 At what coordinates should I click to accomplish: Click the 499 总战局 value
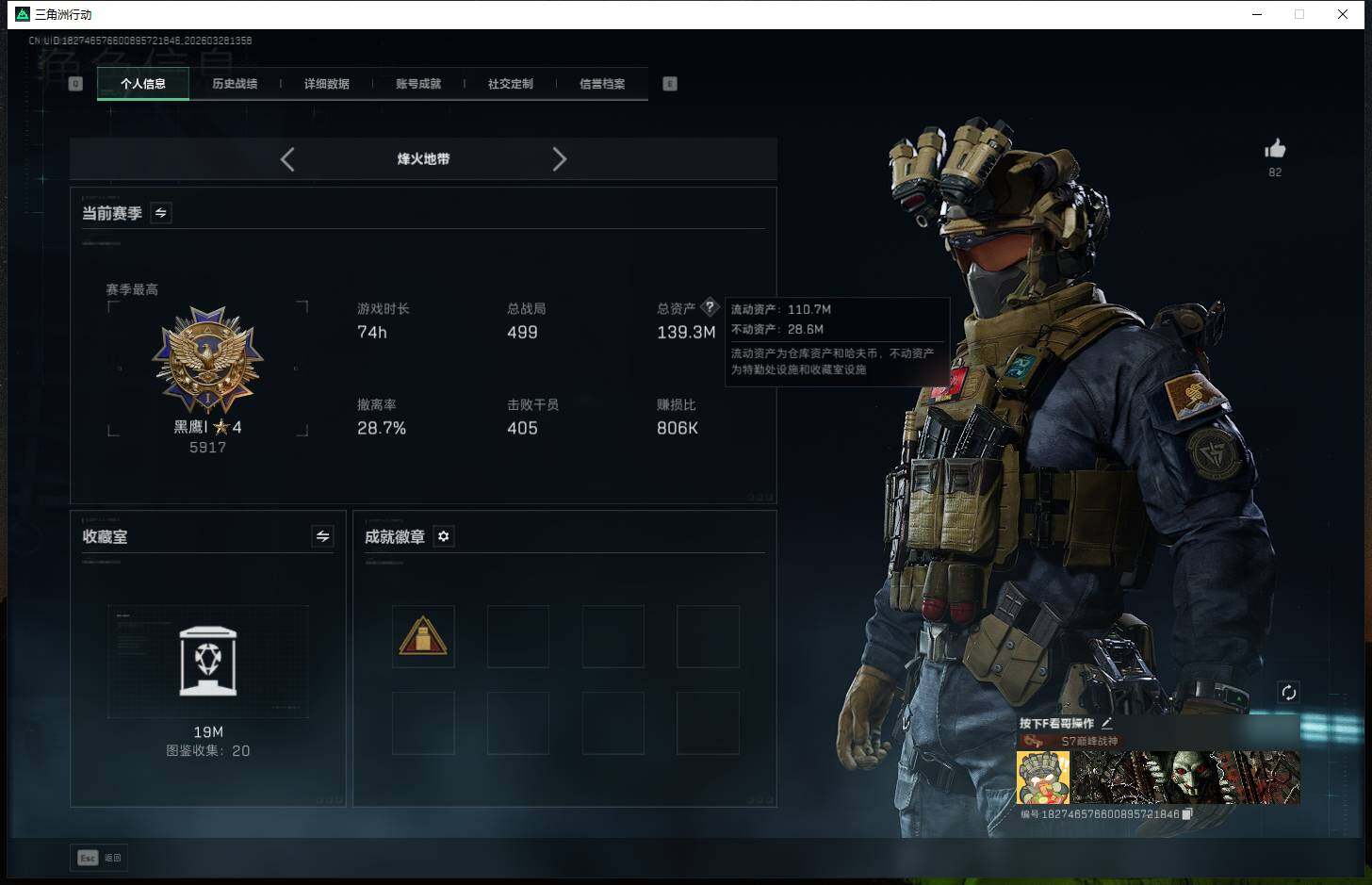(522, 333)
